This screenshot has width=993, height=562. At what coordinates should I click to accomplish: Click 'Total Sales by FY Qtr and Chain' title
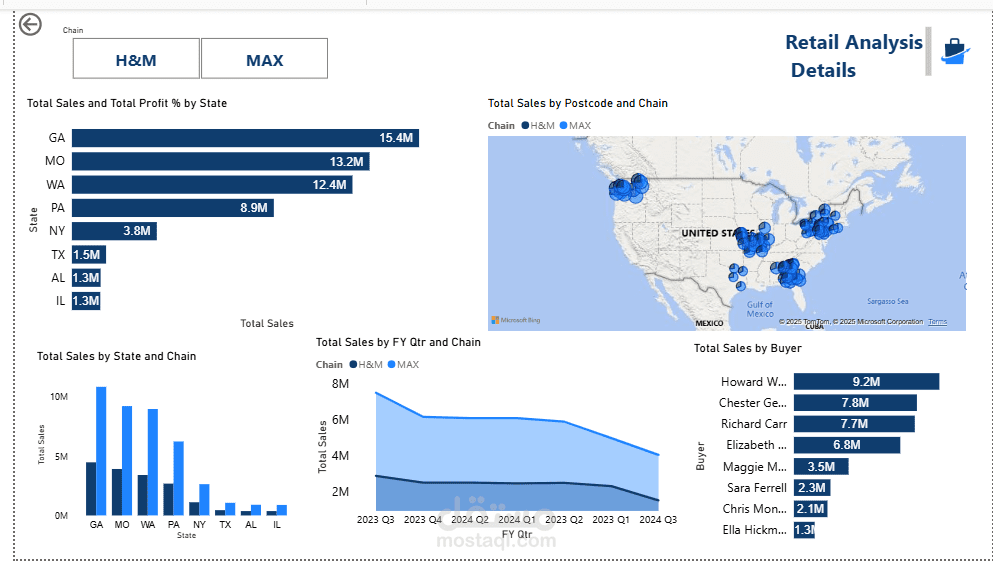[398, 342]
